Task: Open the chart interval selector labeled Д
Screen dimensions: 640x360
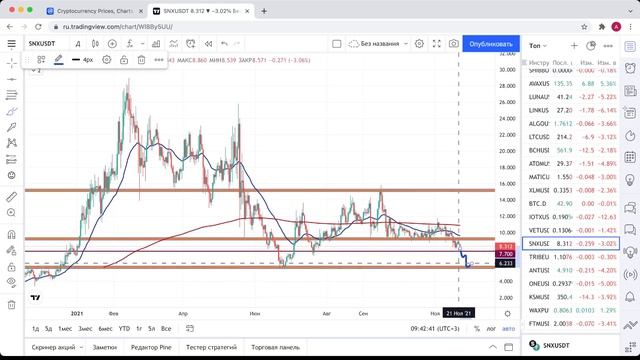Action: [x=78, y=44]
